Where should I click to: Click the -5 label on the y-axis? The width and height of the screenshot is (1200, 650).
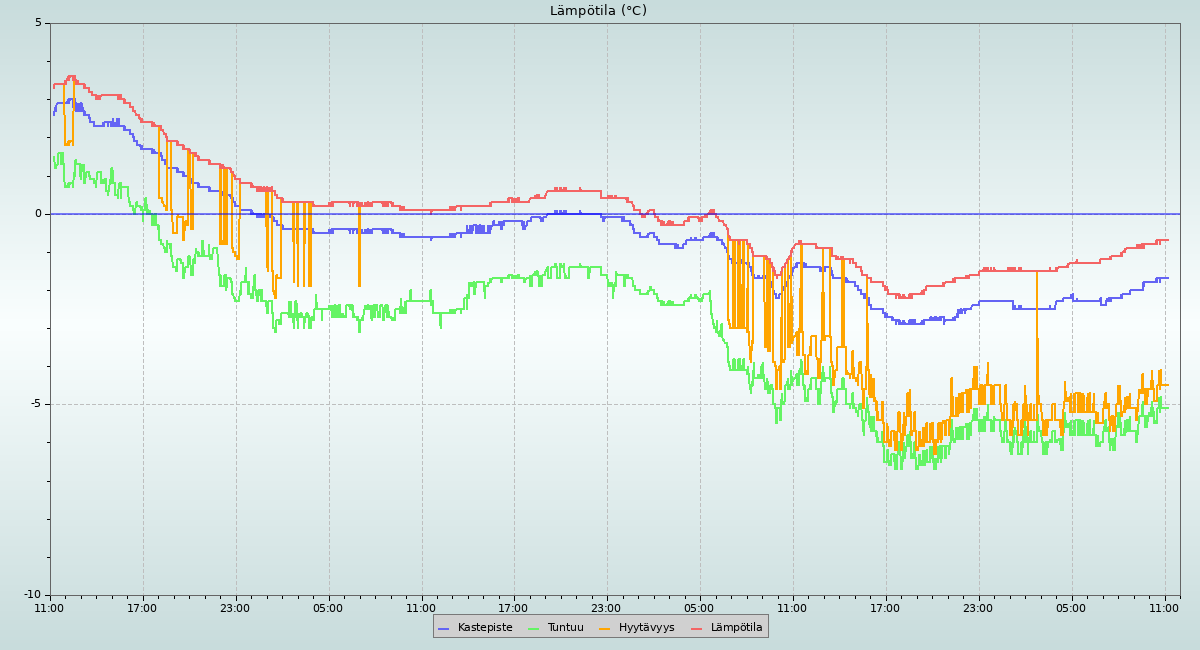(x=36, y=404)
